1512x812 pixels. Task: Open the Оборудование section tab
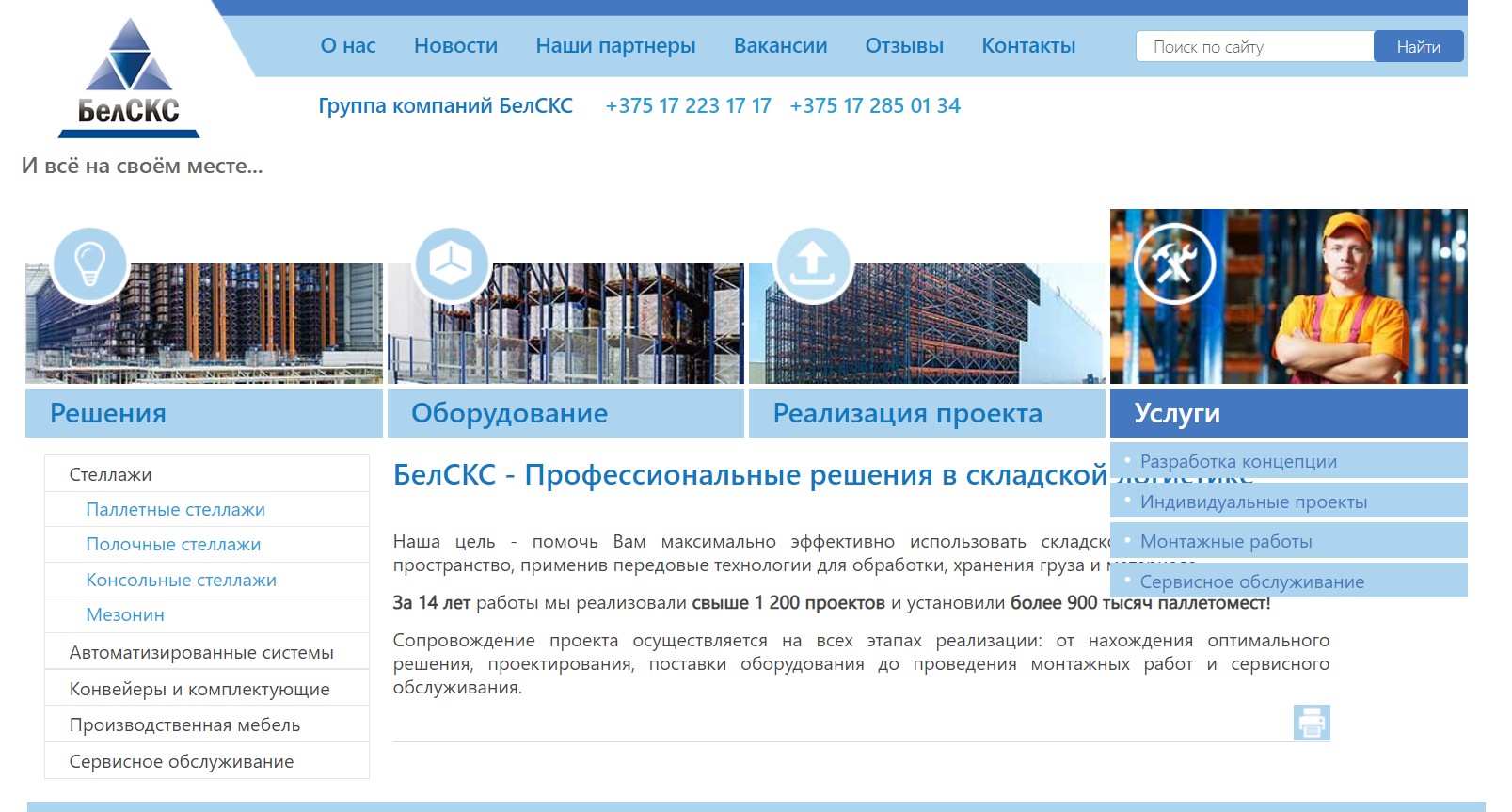pyautogui.click(x=565, y=413)
